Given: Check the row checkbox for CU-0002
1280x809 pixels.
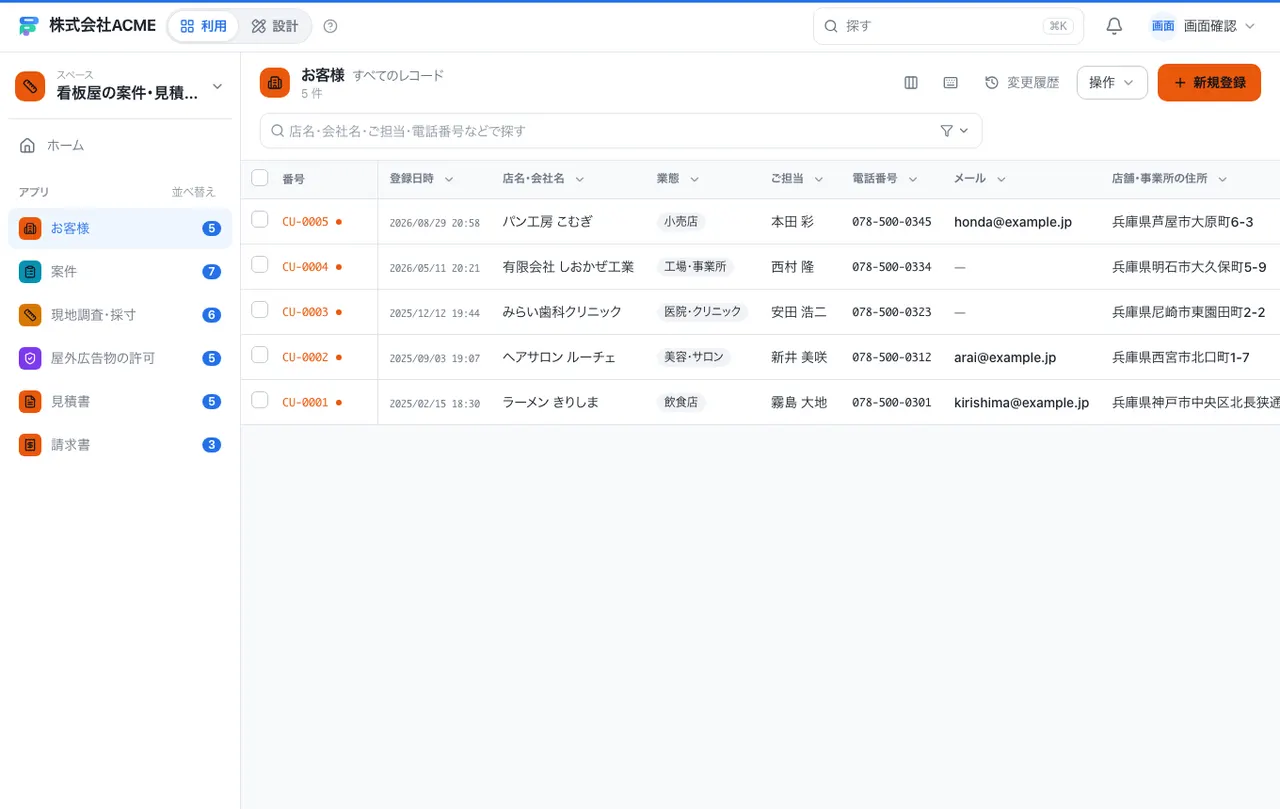Looking at the screenshot, I should [x=260, y=355].
